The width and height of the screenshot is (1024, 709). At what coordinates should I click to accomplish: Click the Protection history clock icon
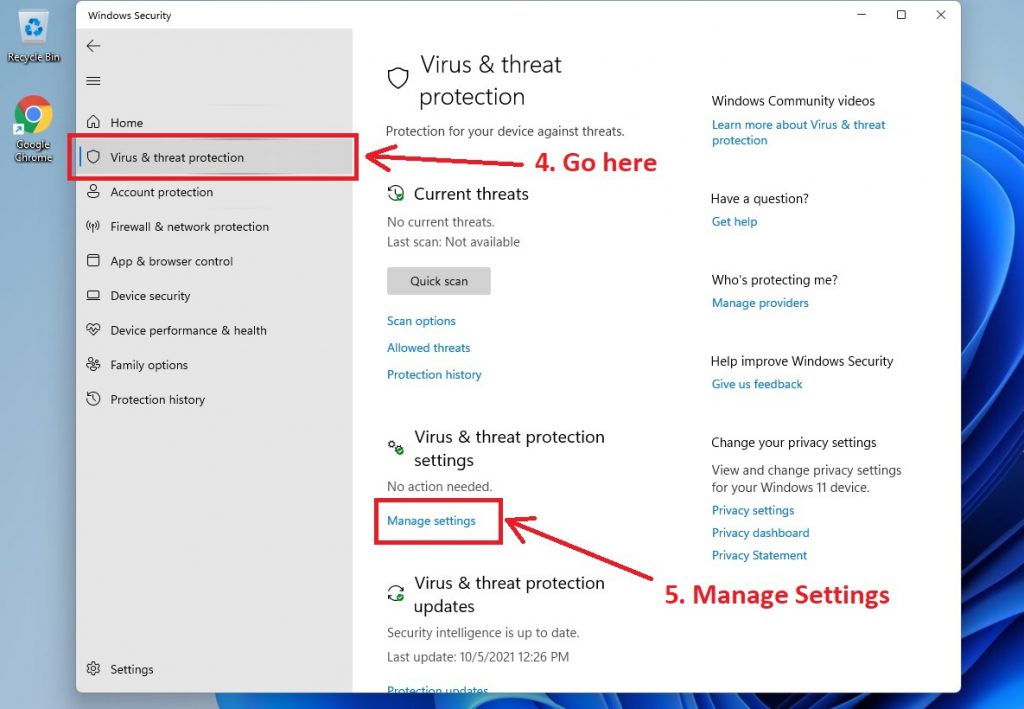93,398
